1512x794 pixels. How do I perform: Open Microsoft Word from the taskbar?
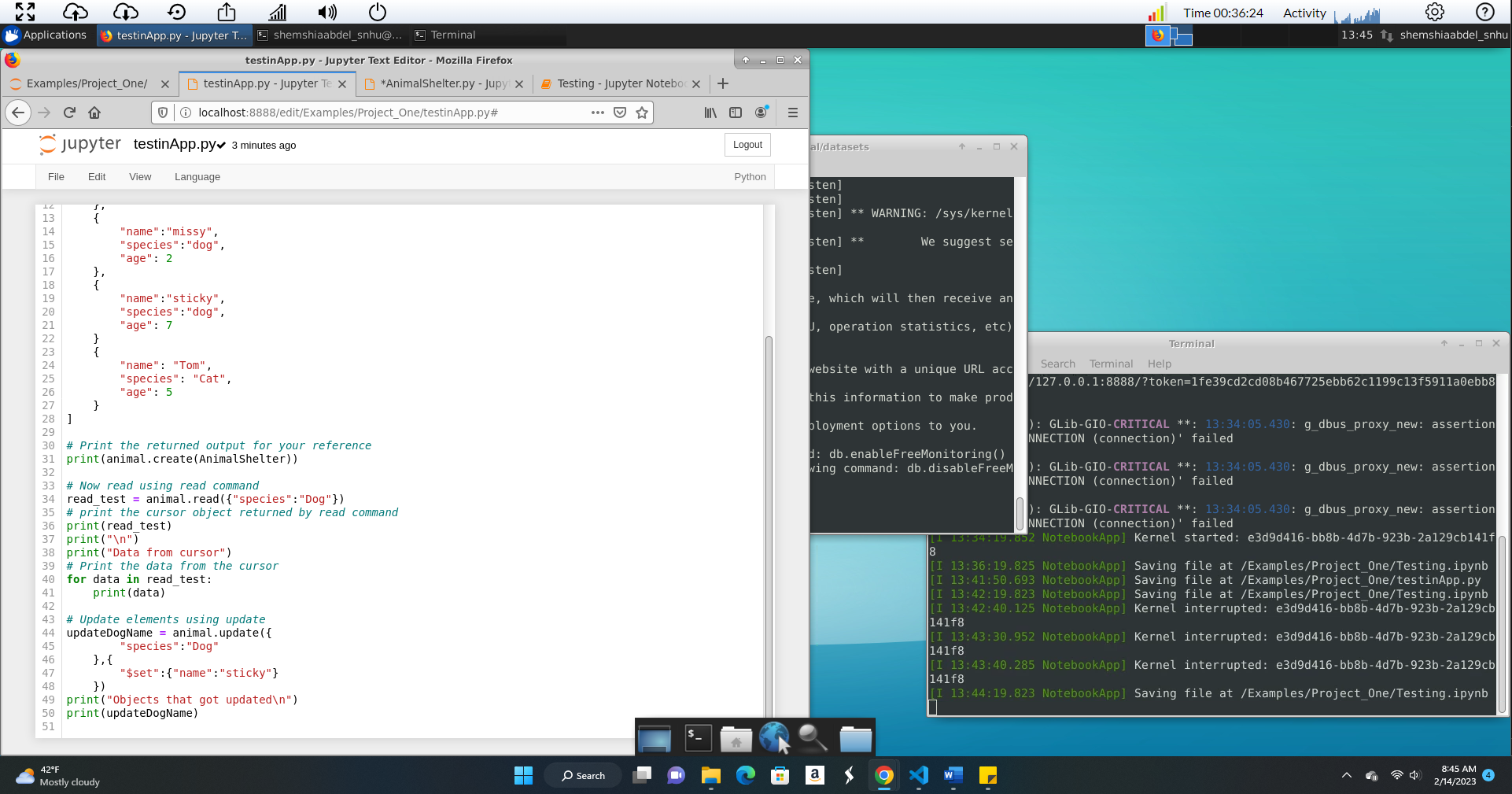pos(953,776)
